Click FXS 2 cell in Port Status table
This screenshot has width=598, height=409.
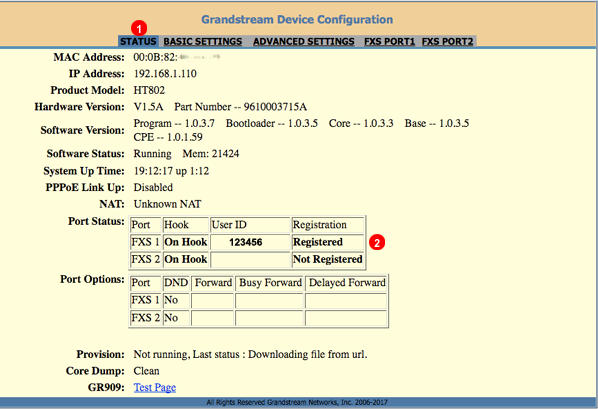coord(145,259)
